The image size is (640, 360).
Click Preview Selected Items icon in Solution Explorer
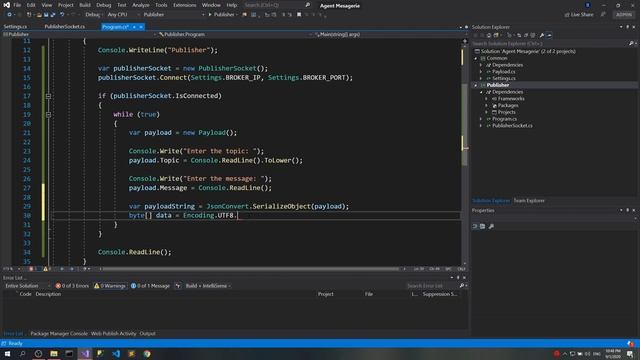(549, 36)
